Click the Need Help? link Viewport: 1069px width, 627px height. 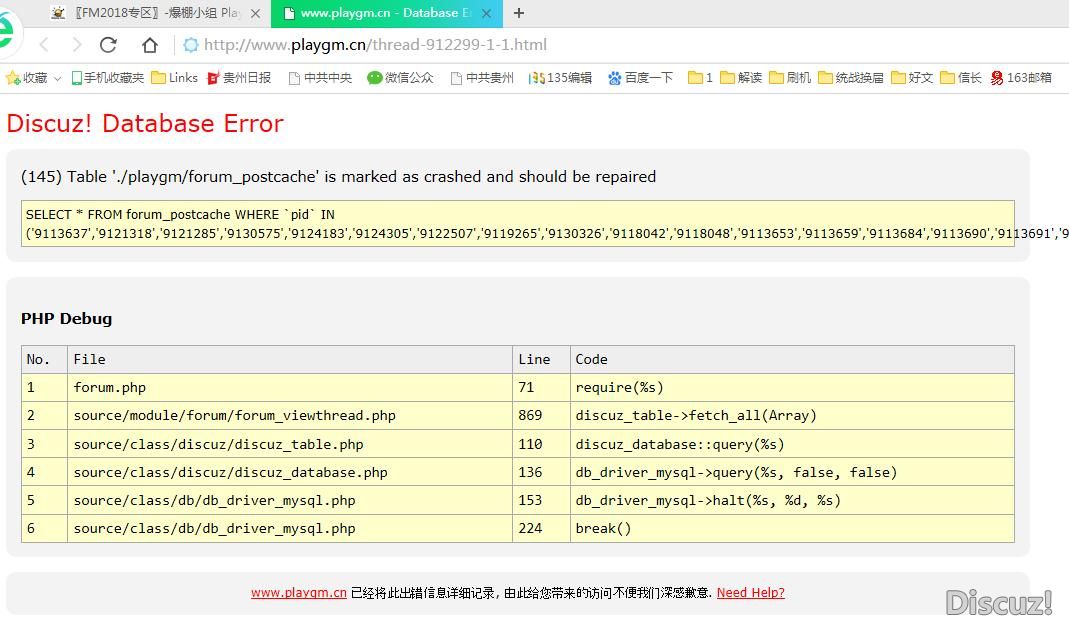[x=751, y=593]
